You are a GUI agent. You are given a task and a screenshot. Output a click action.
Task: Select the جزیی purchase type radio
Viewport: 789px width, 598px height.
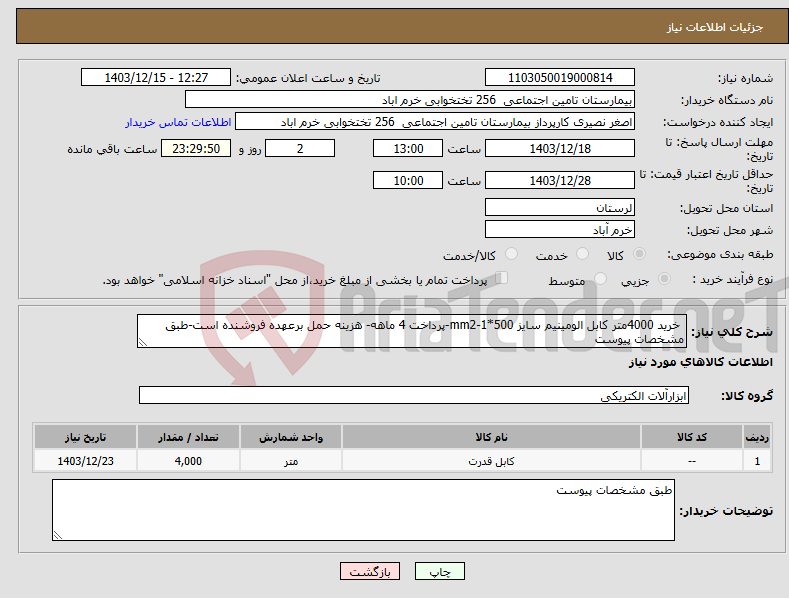point(664,279)
